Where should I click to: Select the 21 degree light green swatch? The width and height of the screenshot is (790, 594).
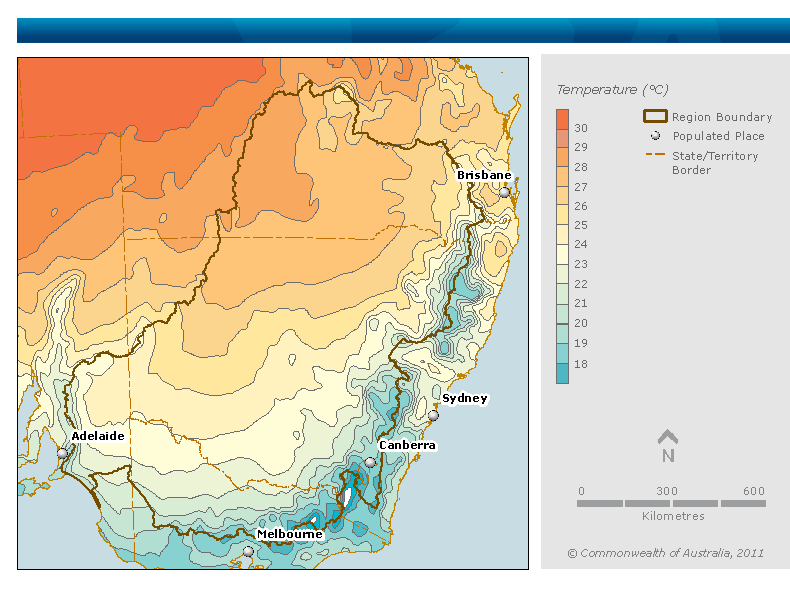click(x=562, y=293)
